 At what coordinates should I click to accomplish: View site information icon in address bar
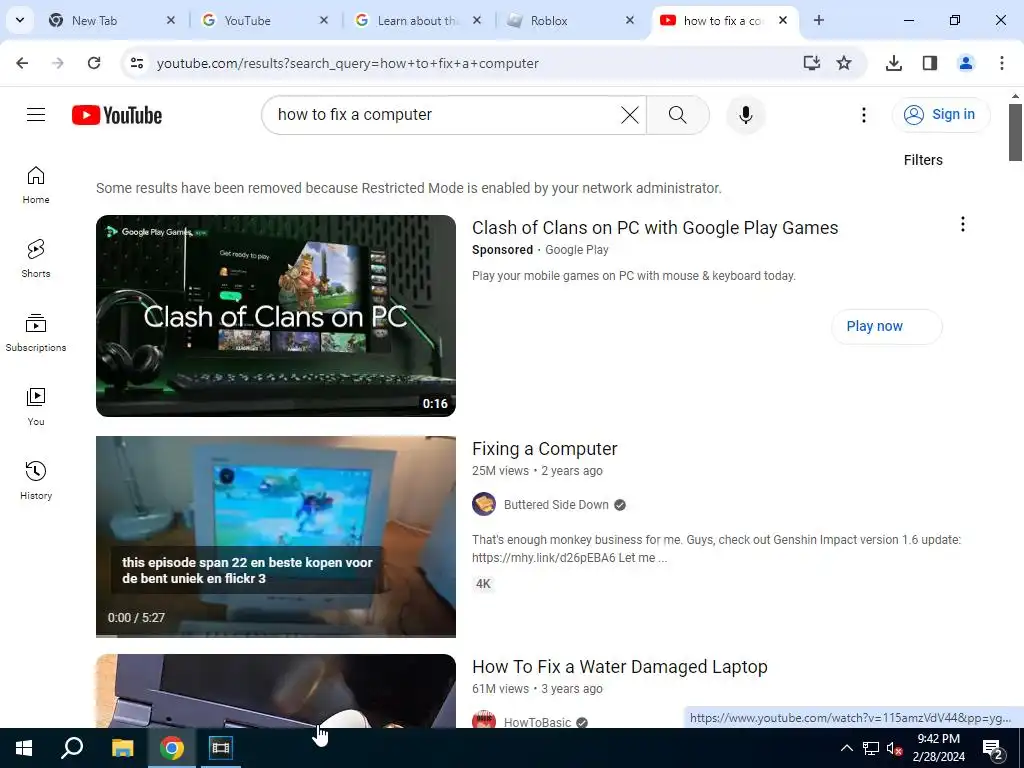pyautogui.click(x=136, y=63)
